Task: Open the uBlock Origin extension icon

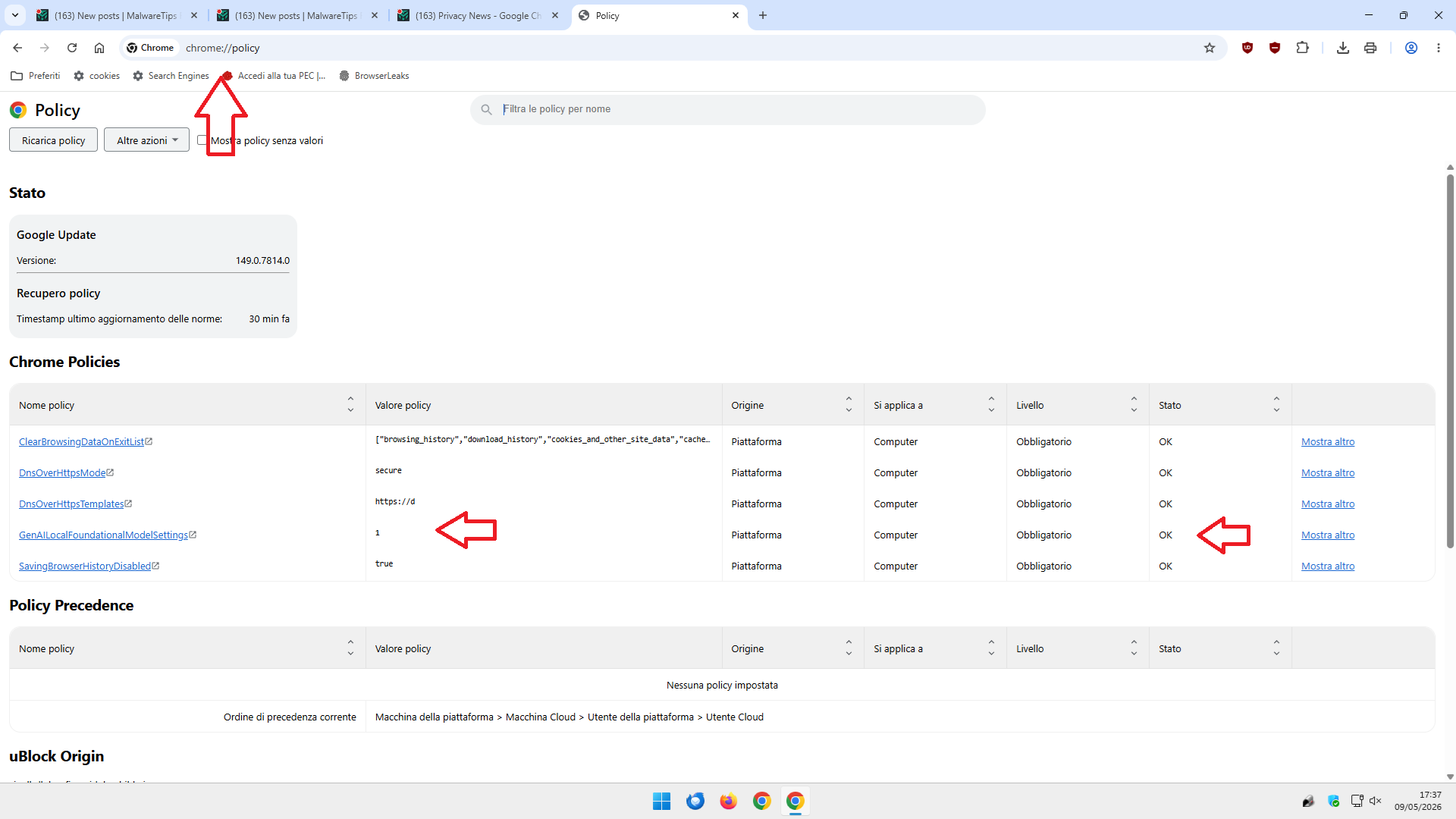Action: 1247,48
